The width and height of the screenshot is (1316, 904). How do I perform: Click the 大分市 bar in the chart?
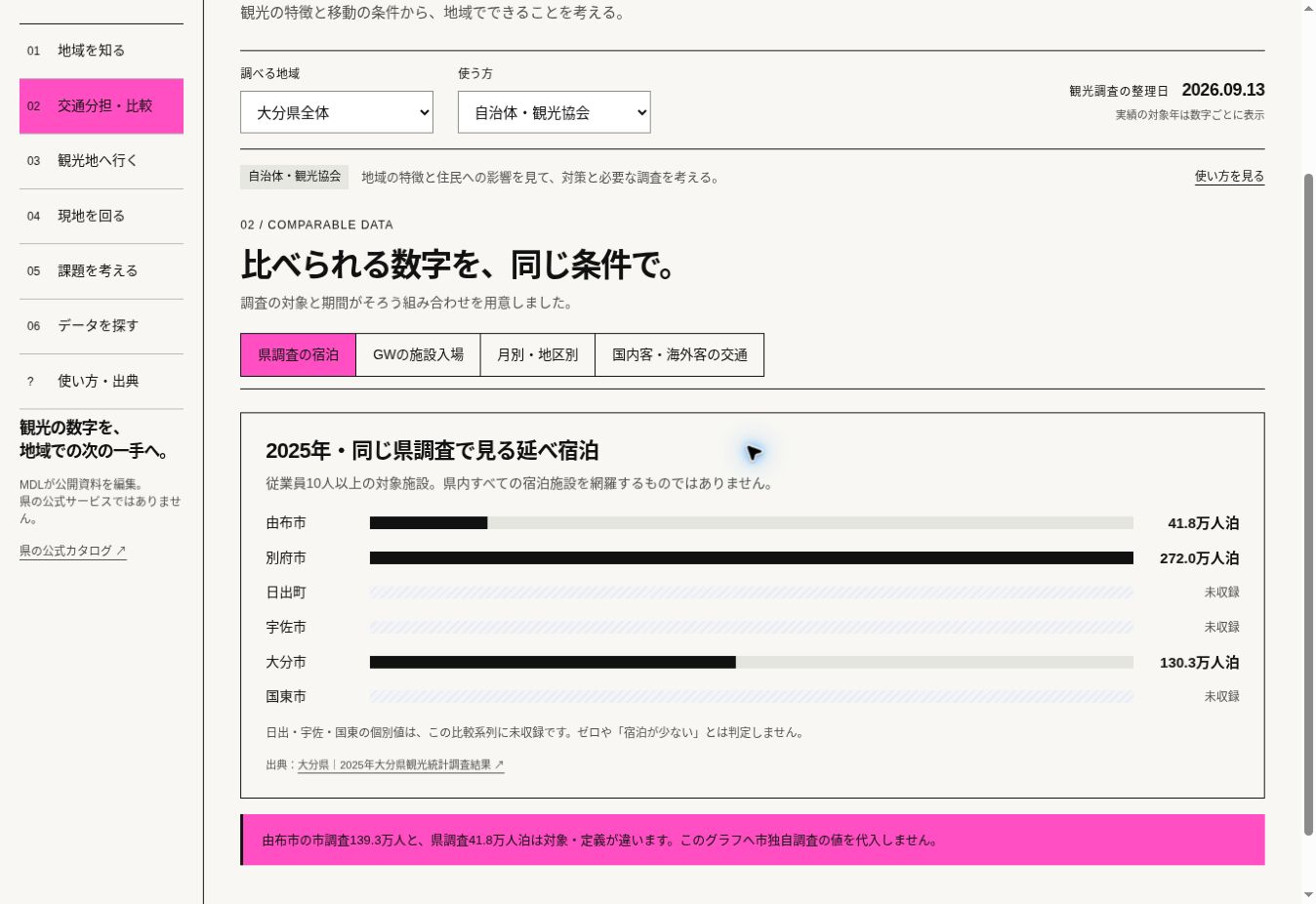point(553,663)
